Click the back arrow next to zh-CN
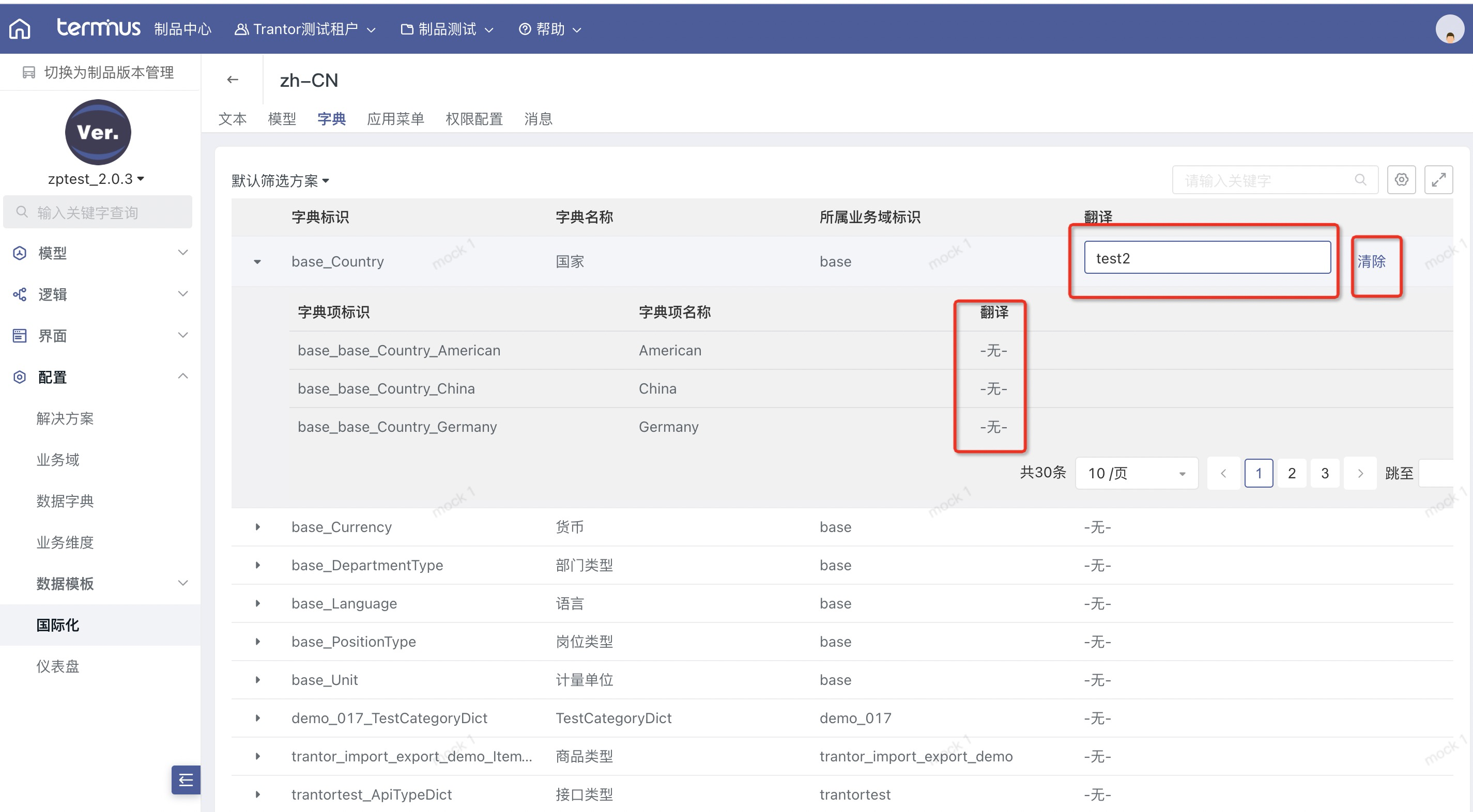The width and height of the screenshot is (1473, 812). 232,80
